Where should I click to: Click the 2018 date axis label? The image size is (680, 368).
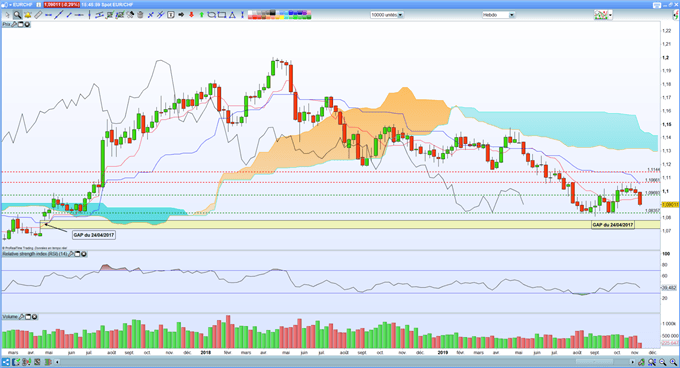(x=206, y=352)
